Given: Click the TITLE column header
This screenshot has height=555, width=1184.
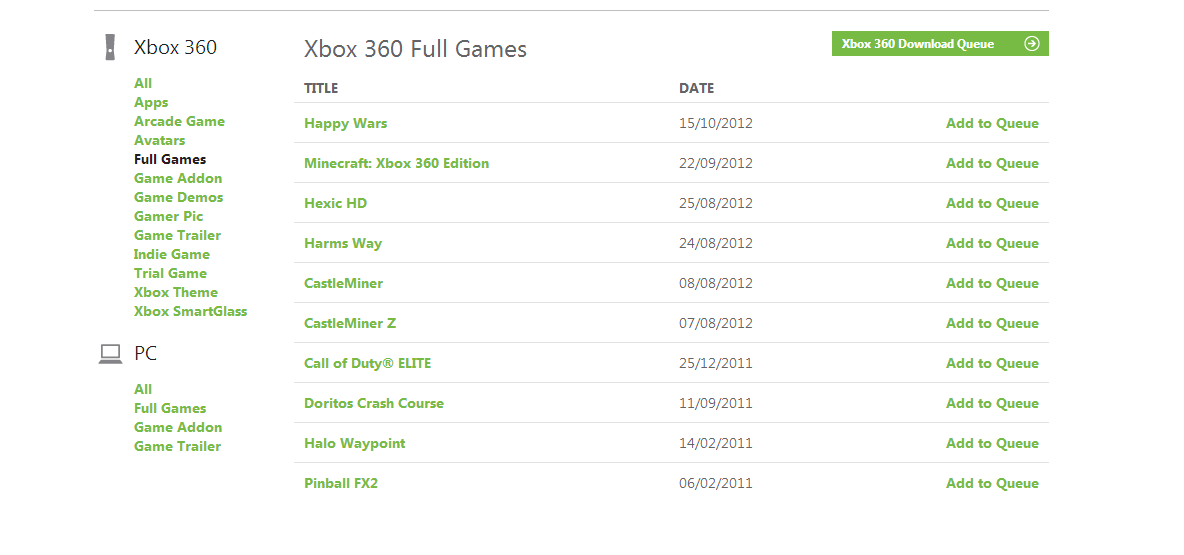Looking at the screenshot, I should click(321, 88).
